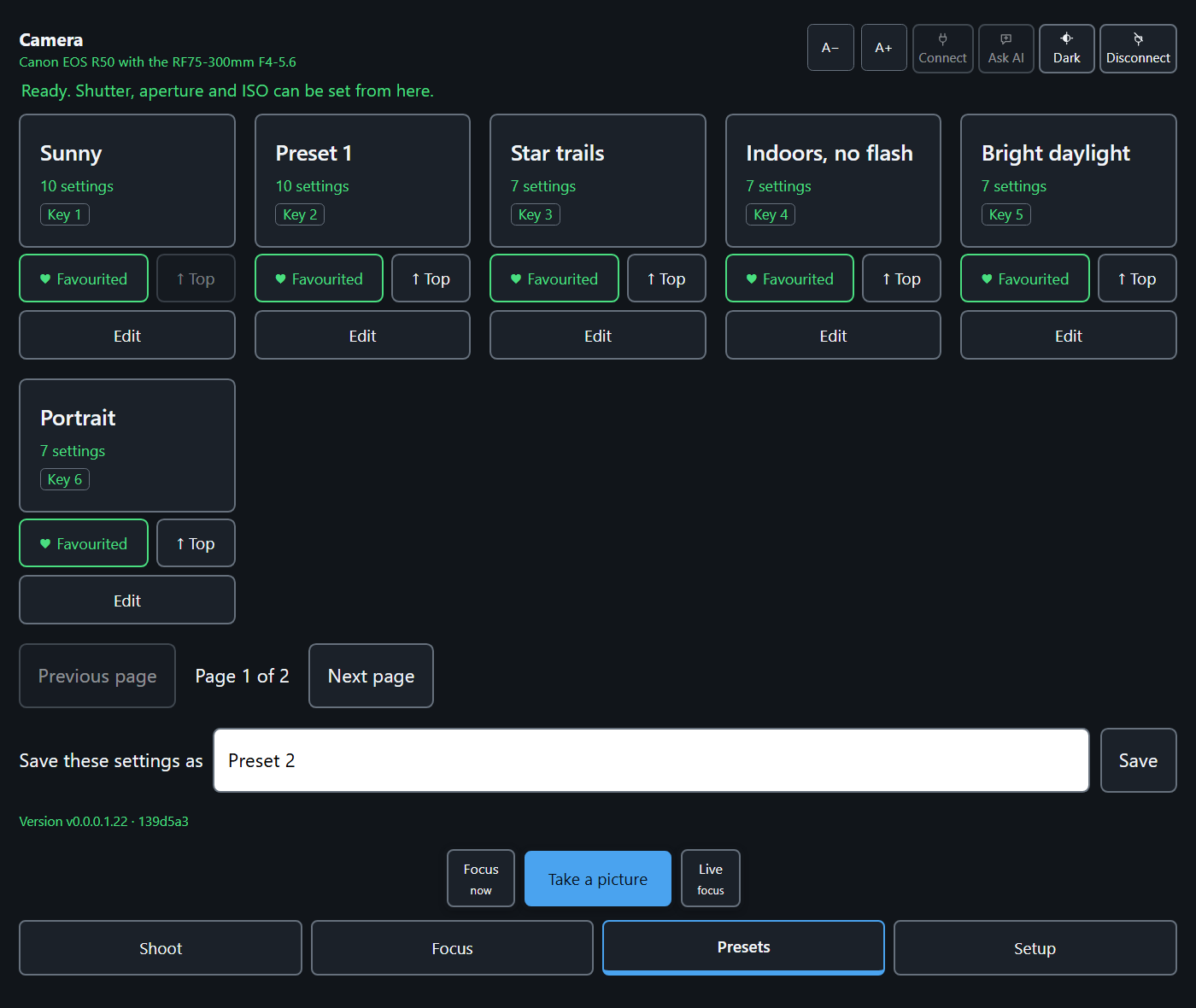Open the Setup tab

(1035, 947)
